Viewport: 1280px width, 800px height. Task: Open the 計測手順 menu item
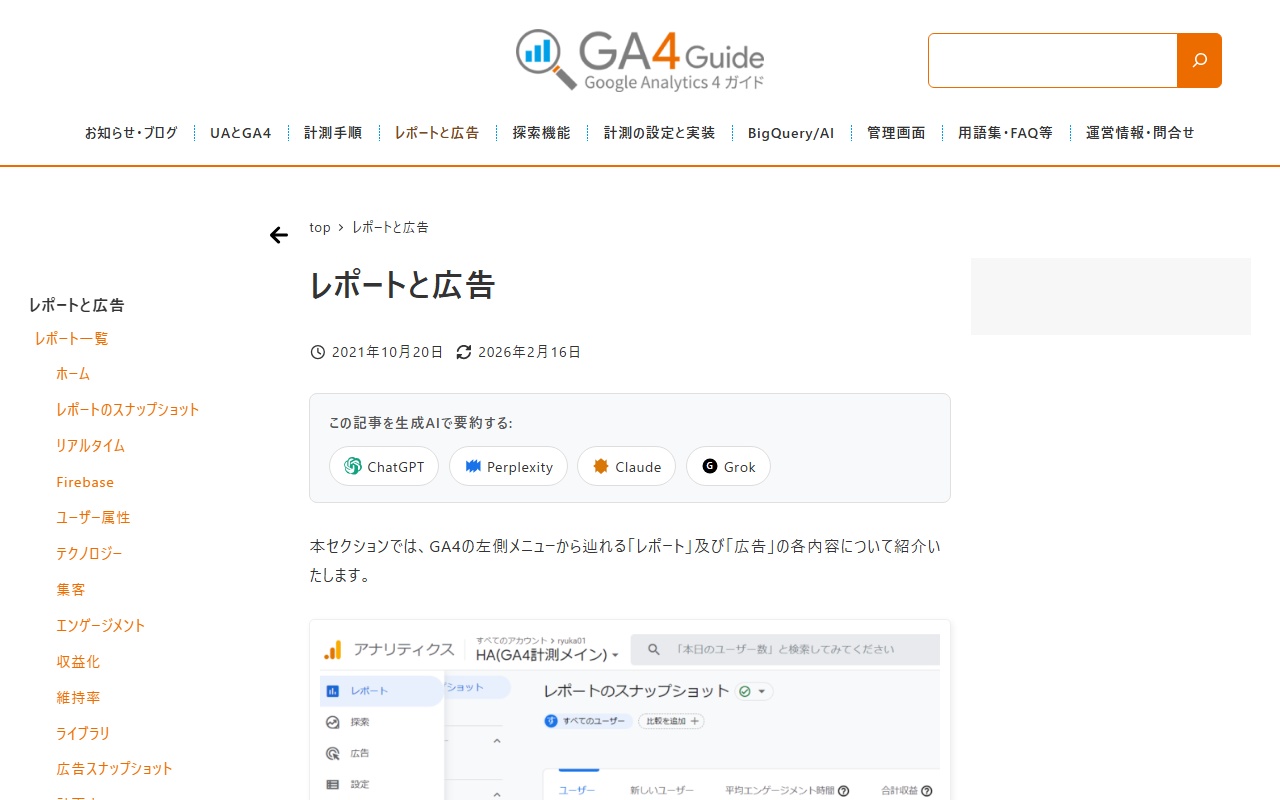click(333, 132)
